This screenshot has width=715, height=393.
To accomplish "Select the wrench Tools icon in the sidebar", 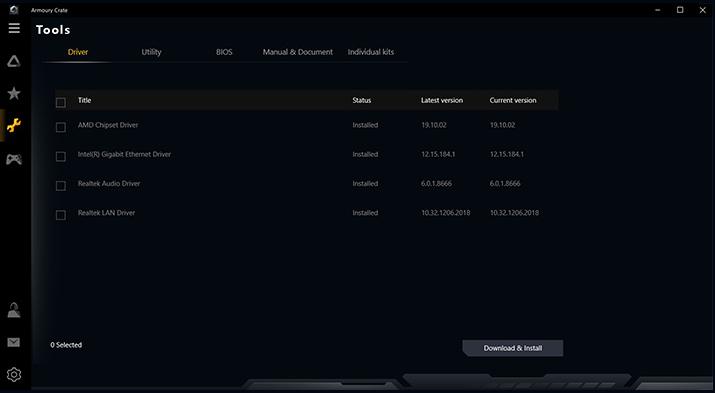I will (14, 125).
